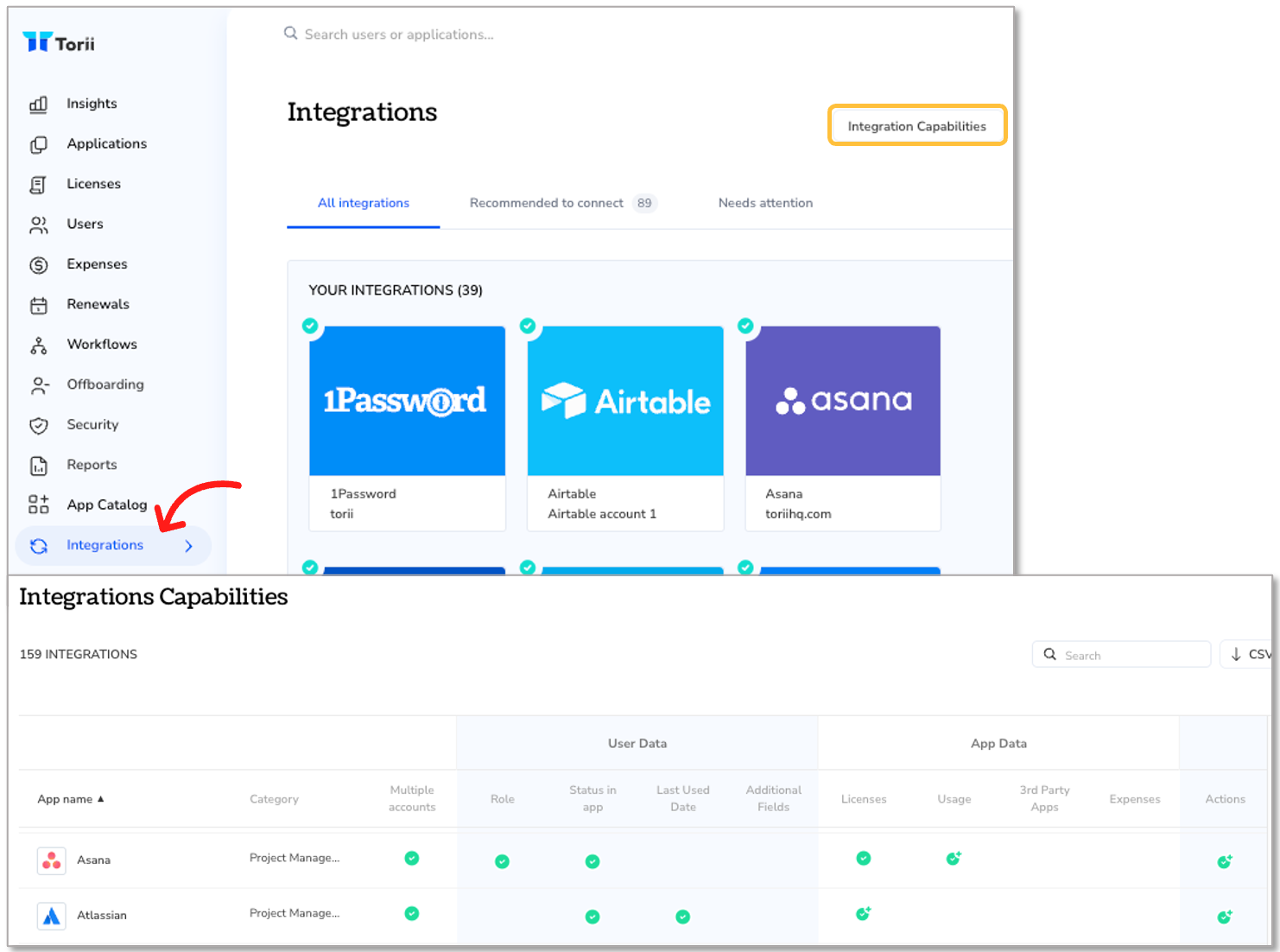Click the Status in app column header
1280x952 pixels.
point(592,798)
